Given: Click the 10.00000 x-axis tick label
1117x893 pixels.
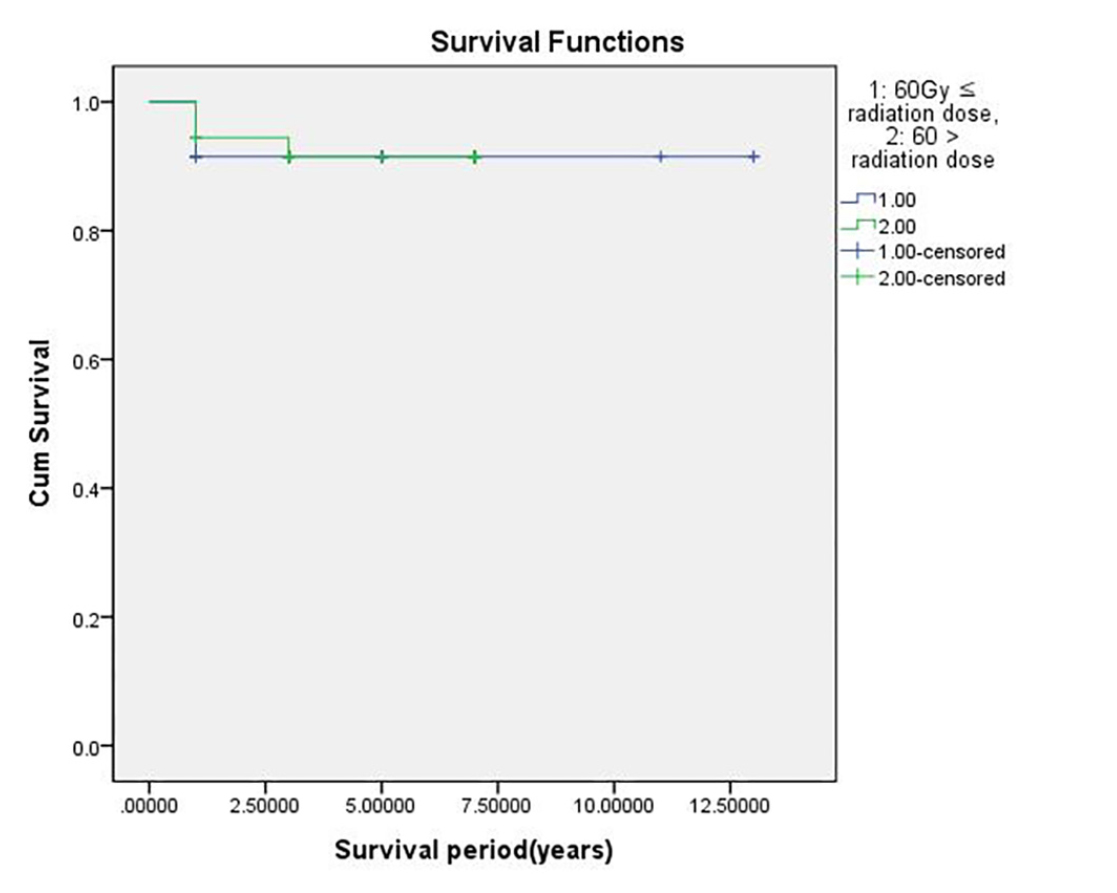Looking at the screenshot, I should click(613, 806).
